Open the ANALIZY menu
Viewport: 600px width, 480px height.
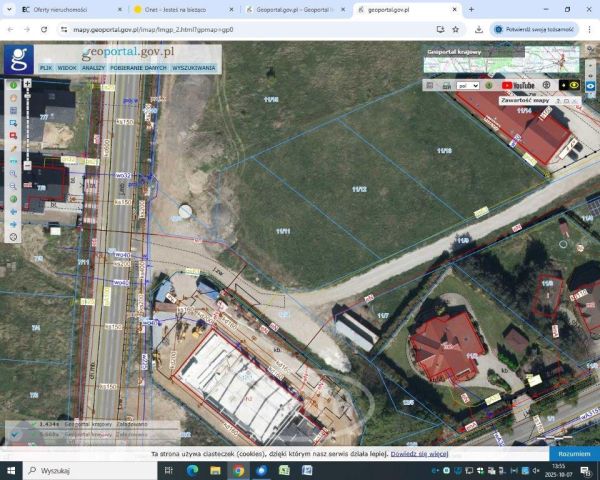tap(93, 68)
